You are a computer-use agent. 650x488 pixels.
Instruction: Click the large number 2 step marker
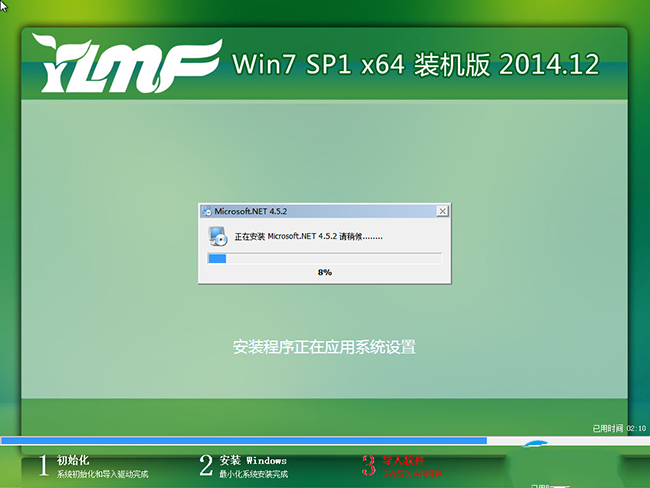pyautogui.click(x=206, y=465)
